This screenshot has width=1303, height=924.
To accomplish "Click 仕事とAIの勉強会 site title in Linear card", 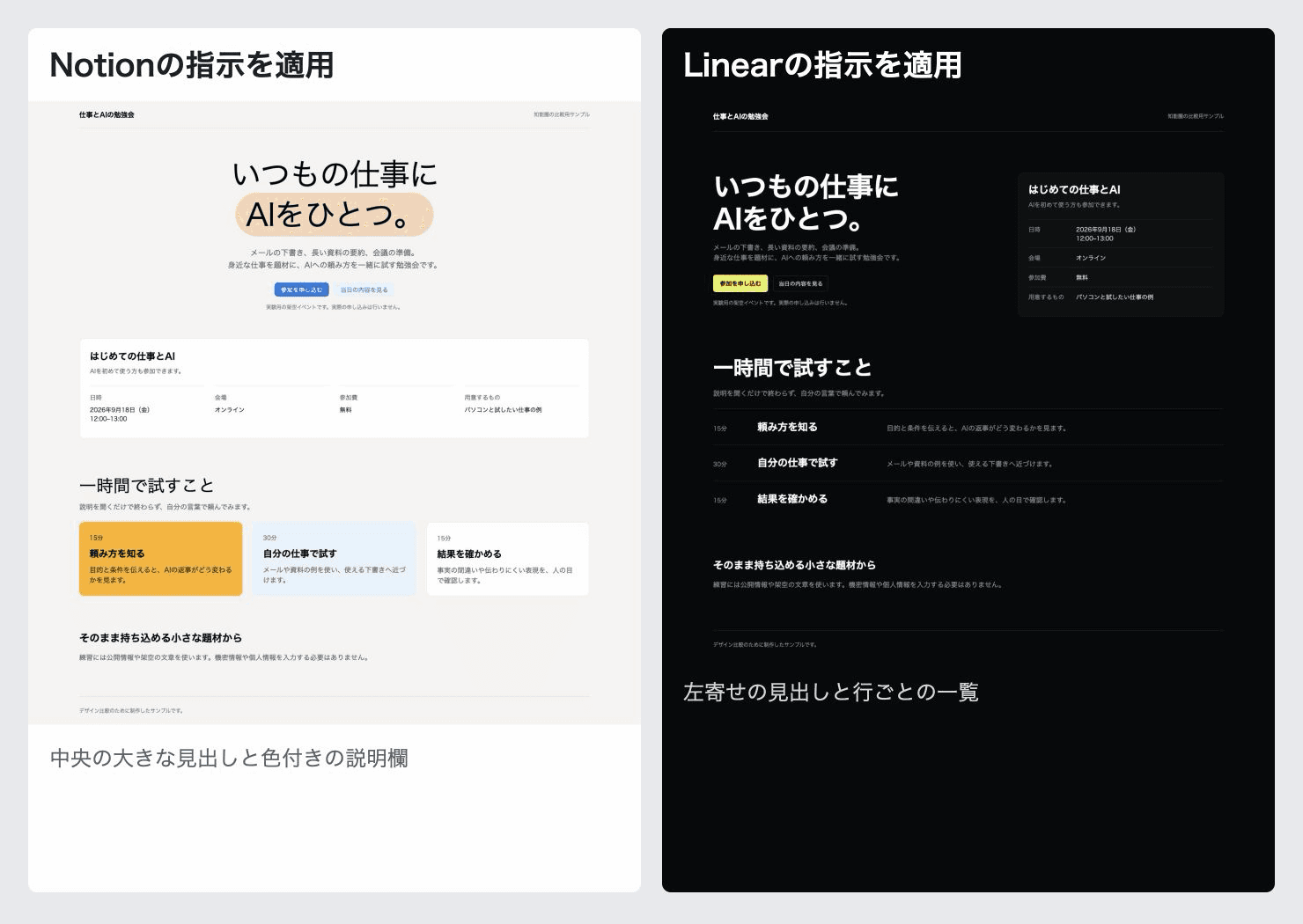I will (x=740, y=116).
